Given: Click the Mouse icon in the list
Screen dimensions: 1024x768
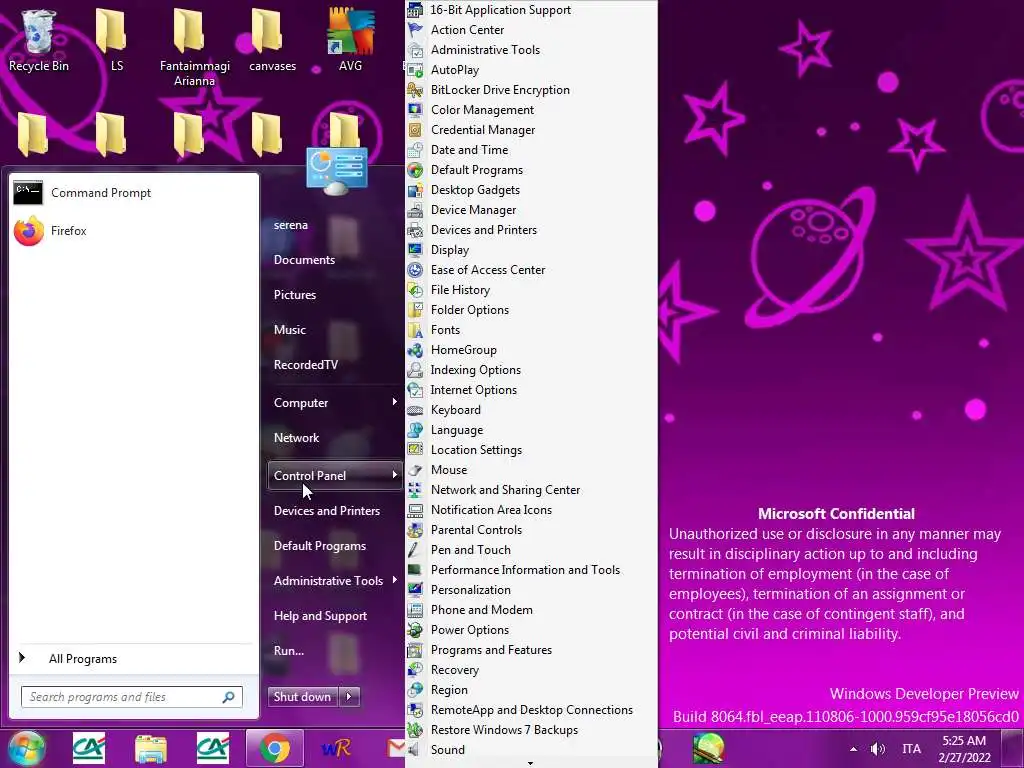Looking at the screenshot, I should tap(415, 470).
